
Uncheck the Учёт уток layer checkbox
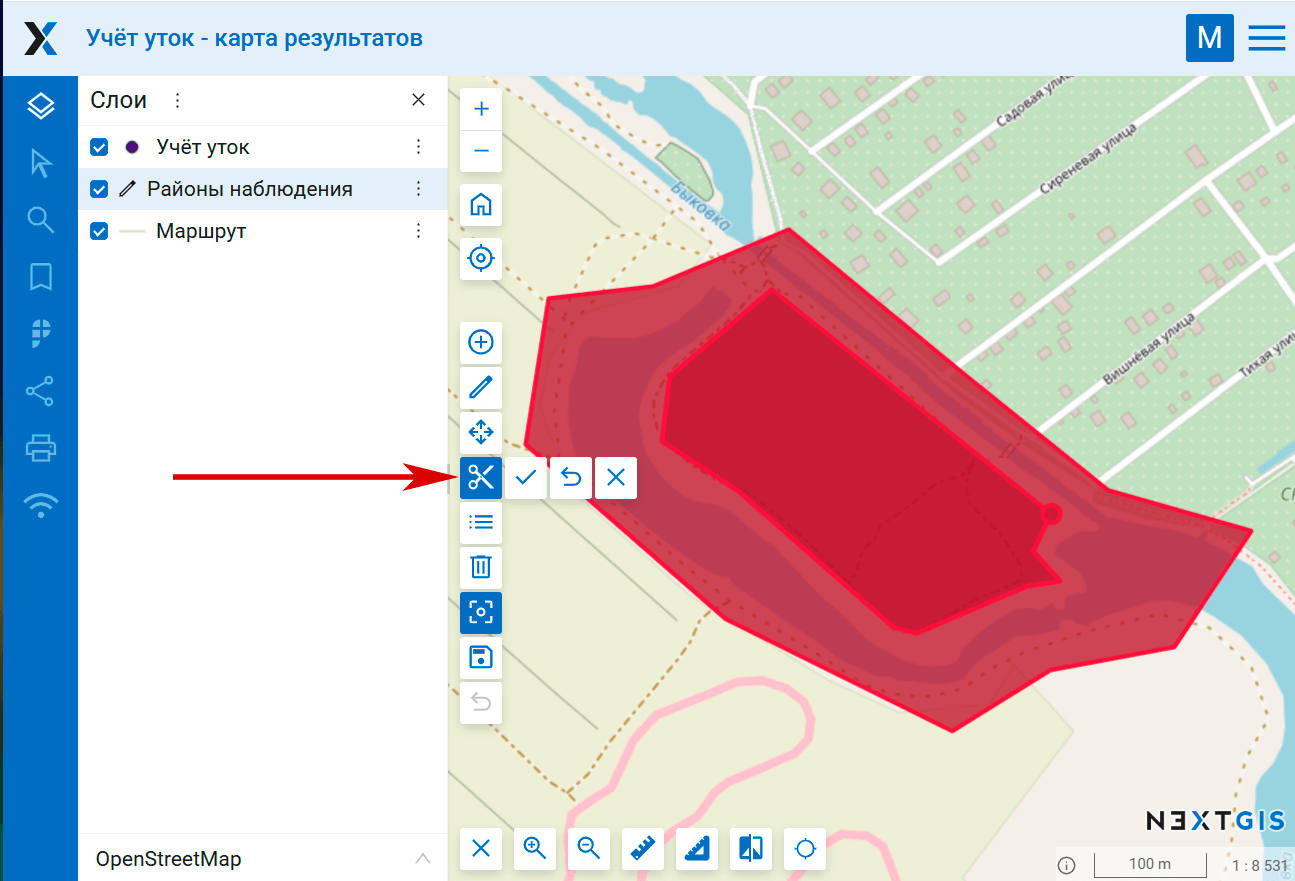click(99, 147)
